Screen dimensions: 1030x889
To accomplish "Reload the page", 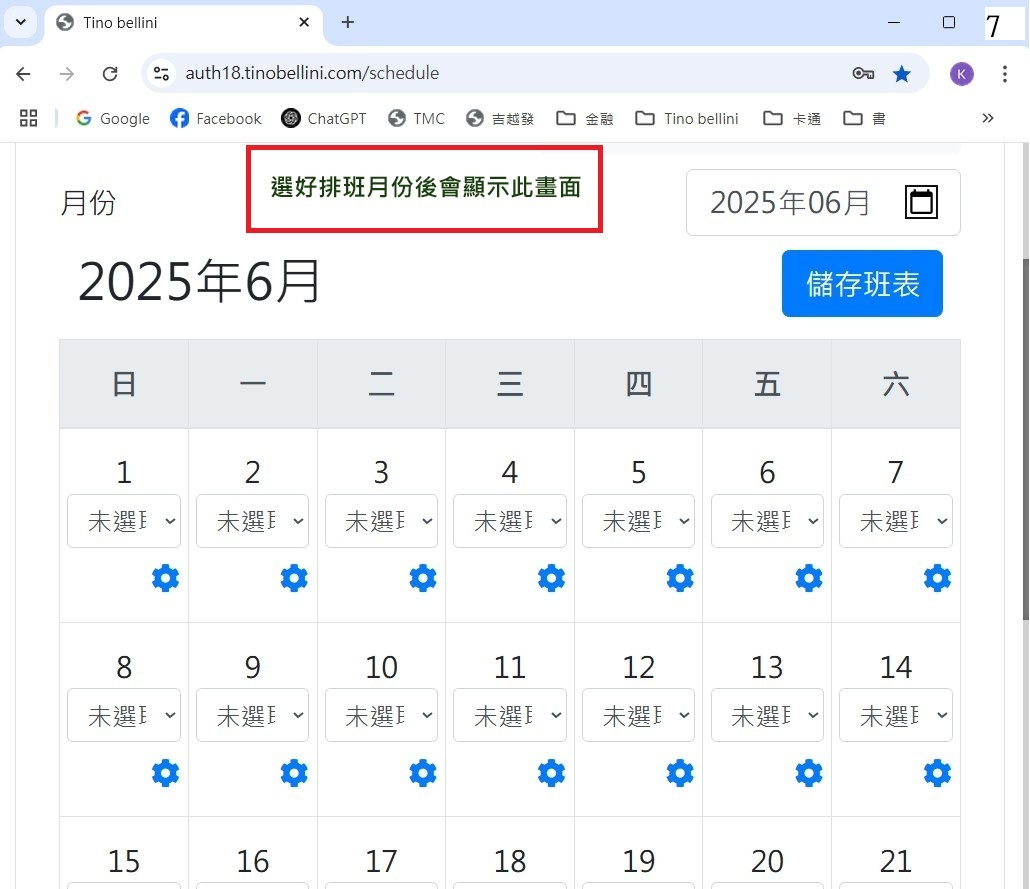I will coord(111,73).
